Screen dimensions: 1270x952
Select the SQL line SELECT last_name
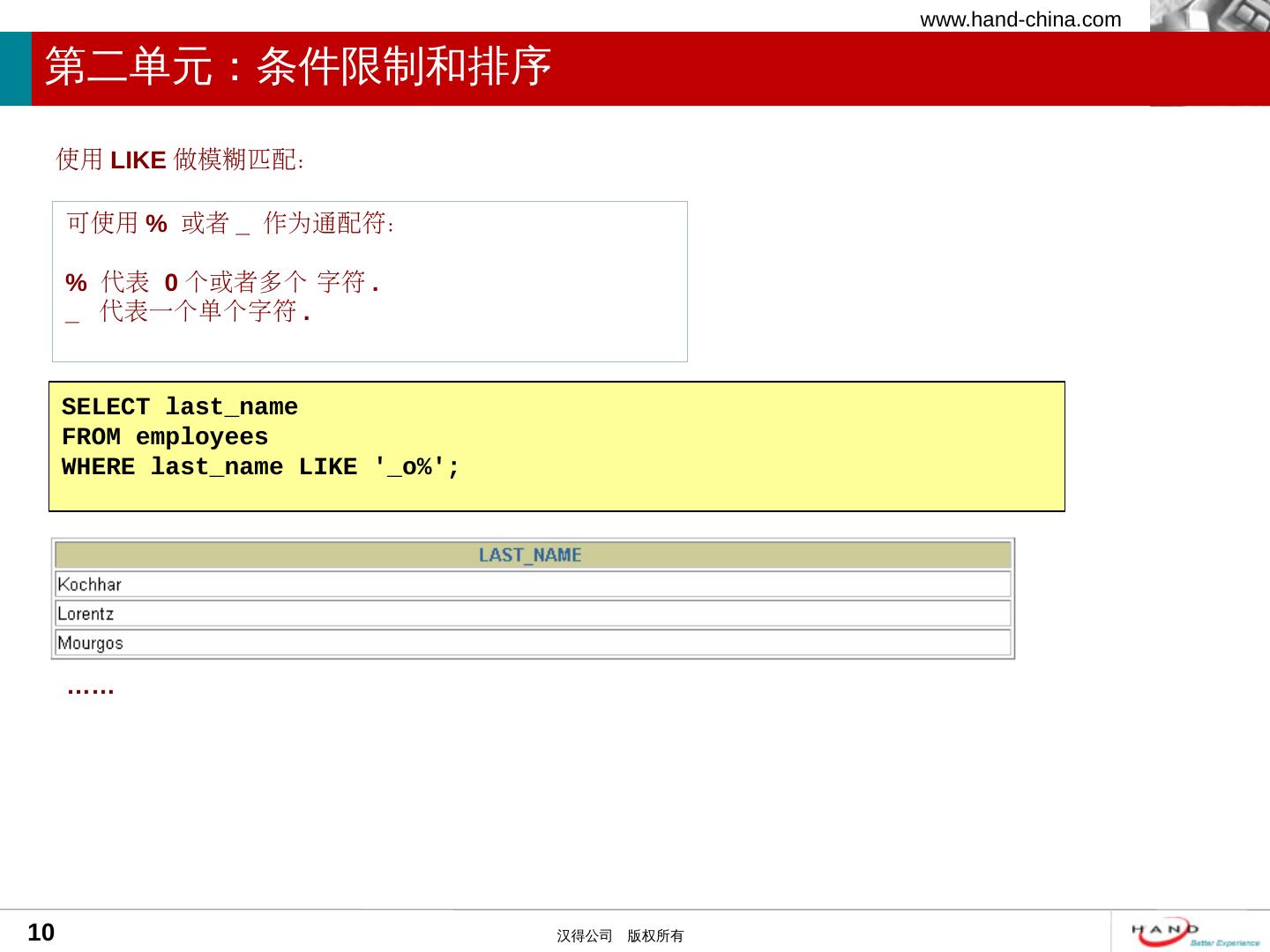(180, 407)
